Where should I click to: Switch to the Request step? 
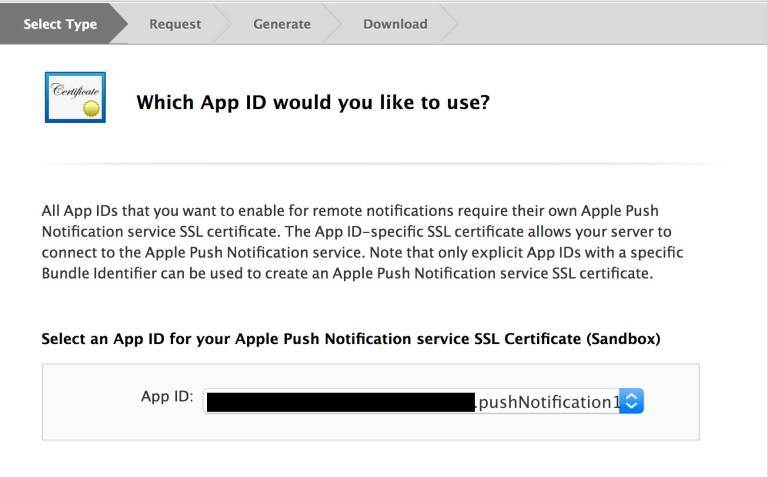click(175, 24)
